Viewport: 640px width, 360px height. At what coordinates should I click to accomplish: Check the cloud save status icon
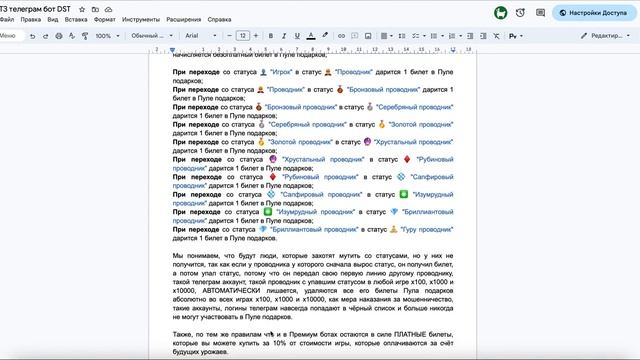coord(108,9)
